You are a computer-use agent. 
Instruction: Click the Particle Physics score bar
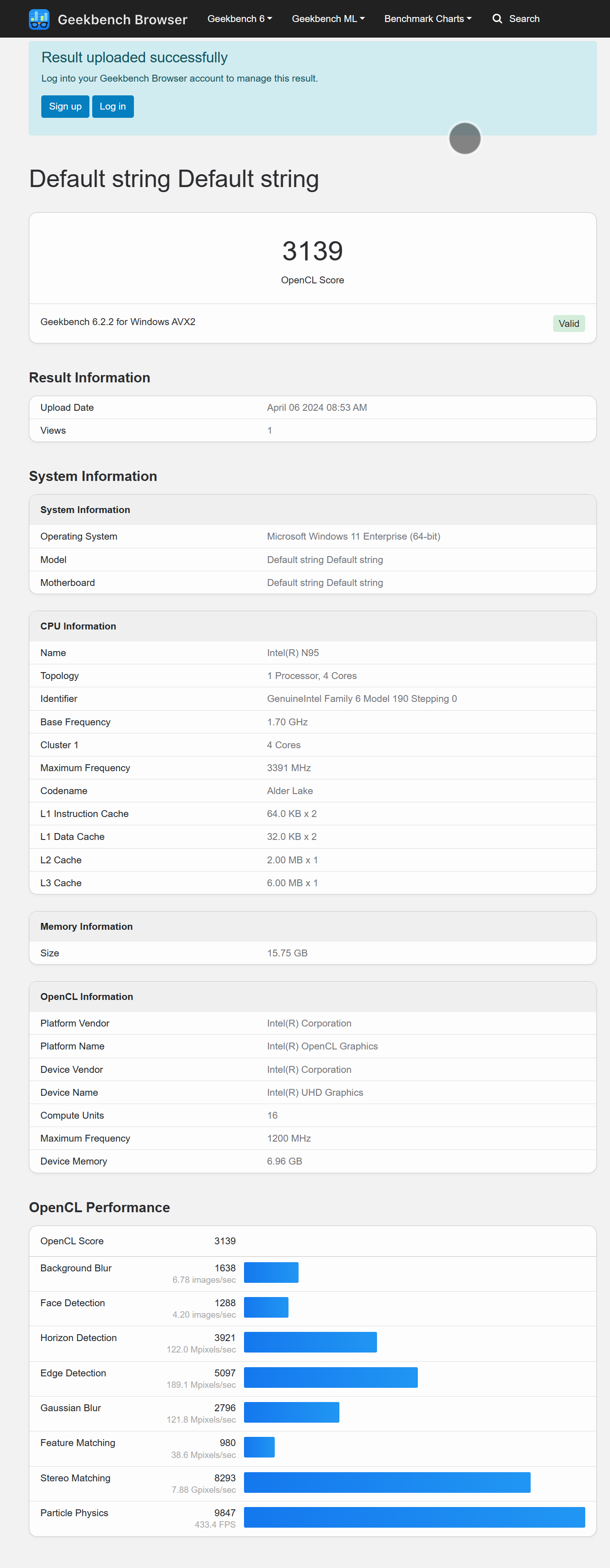pyautogui.click(x=415, y=1517)
